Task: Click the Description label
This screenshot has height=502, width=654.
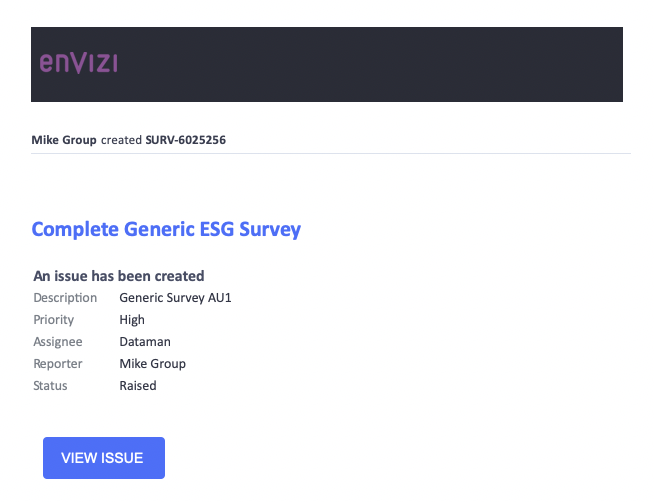Action: pos(65,298)
